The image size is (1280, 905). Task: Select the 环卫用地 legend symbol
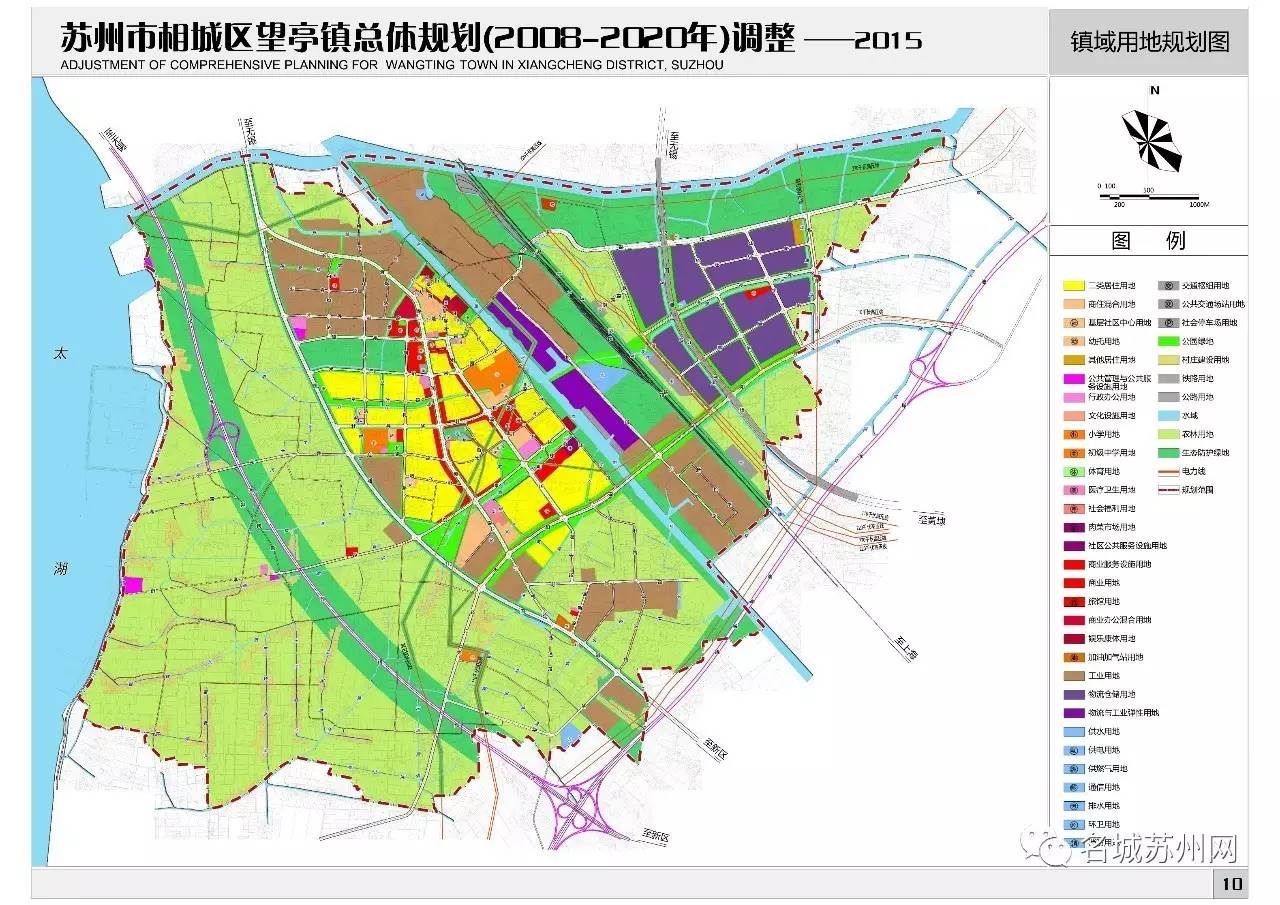coord(1072,823)
